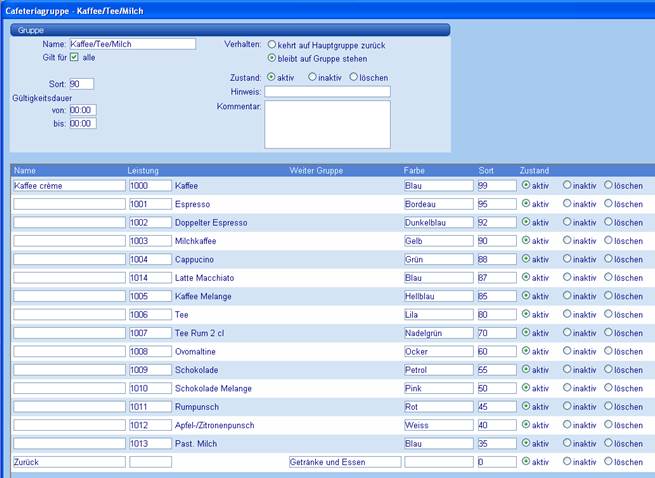Viewport: 655px width, 478px height.
Task: Edit the 'von' validity time field
Action: tap(82, 110)
